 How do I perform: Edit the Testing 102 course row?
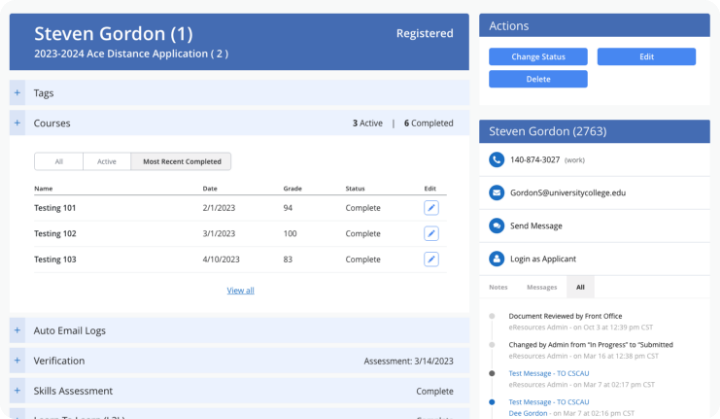[x=431, y=233]
